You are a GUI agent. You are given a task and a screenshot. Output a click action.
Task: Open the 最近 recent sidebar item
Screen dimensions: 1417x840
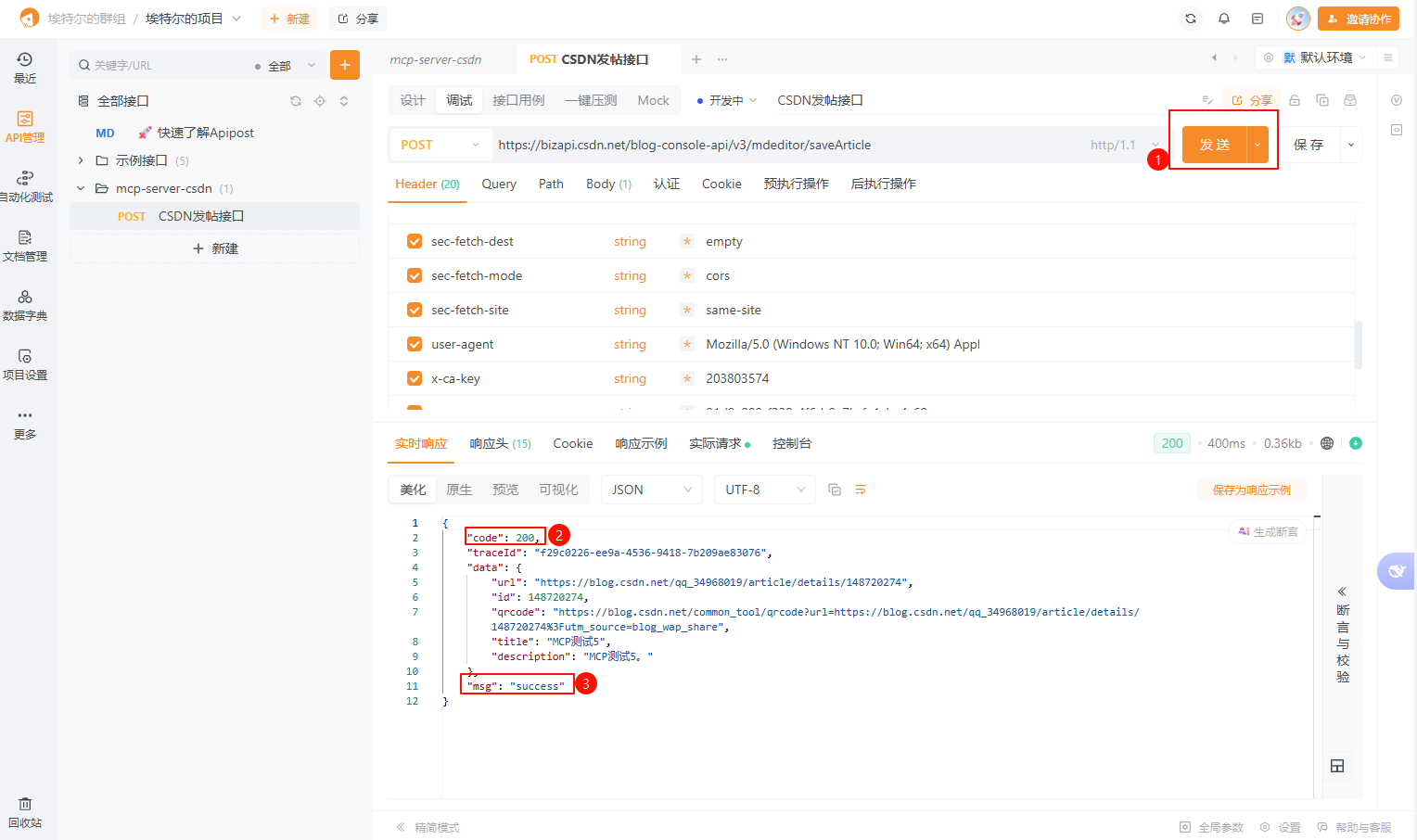tap(25, 68)
